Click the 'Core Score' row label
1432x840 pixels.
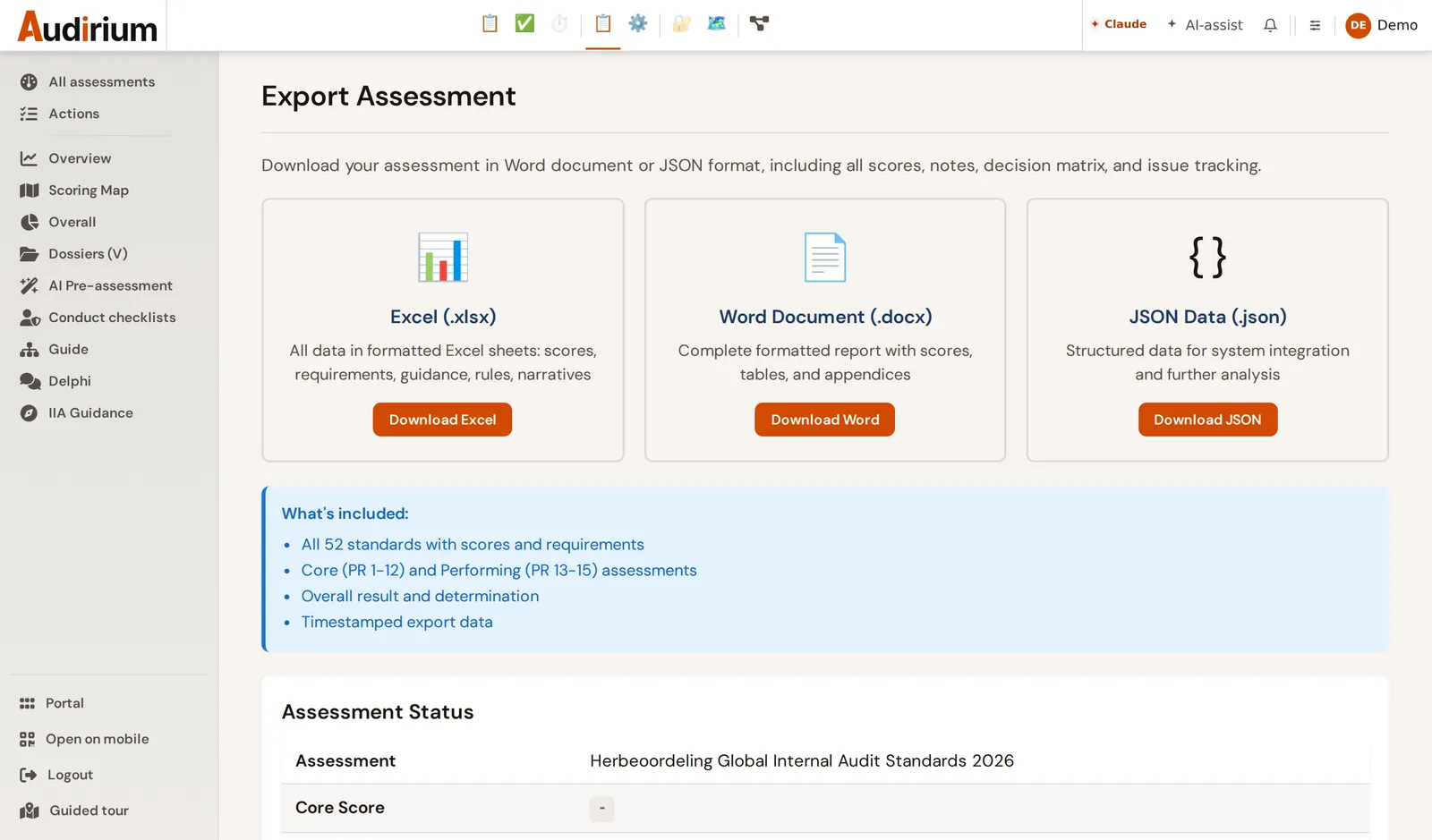(x=340, y=808)
